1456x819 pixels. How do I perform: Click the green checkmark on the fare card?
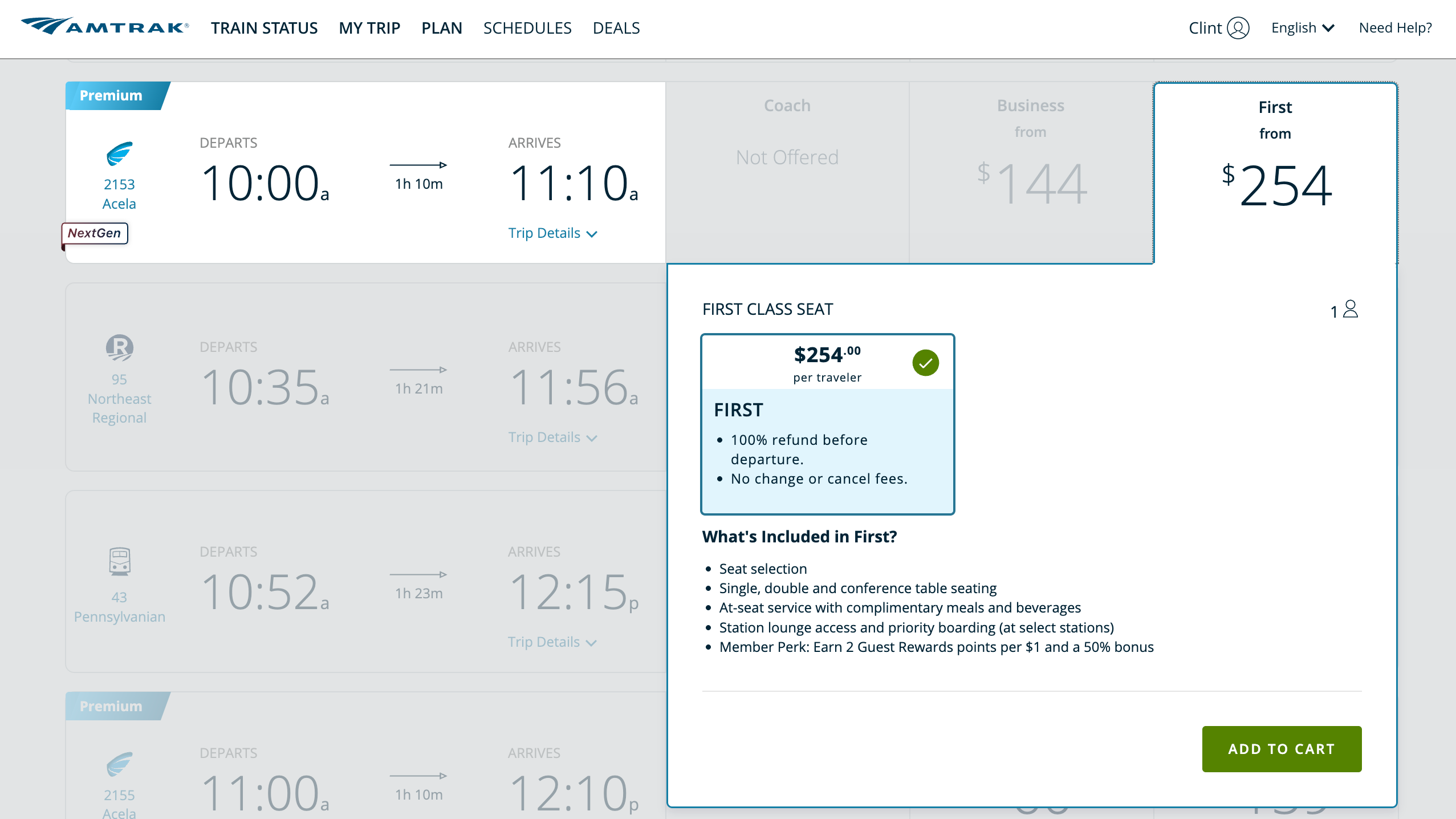[x=926, y=362]
